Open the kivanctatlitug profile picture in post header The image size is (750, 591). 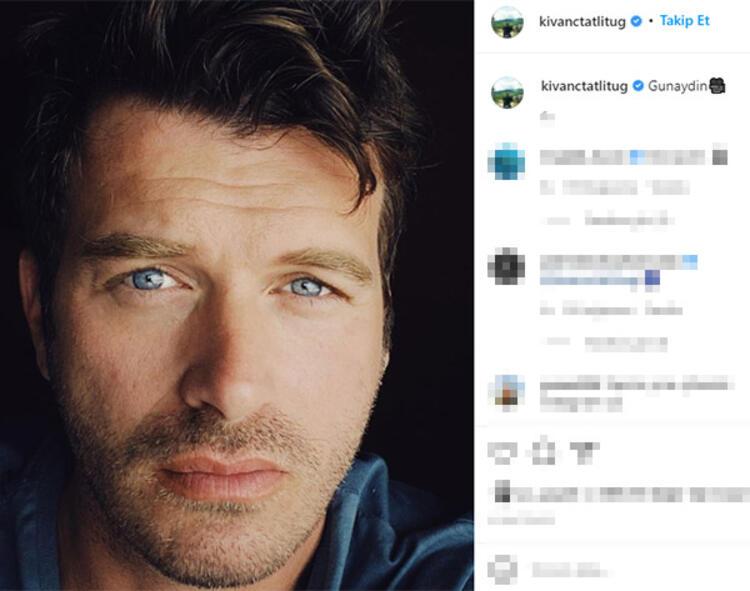coord(507,22)
